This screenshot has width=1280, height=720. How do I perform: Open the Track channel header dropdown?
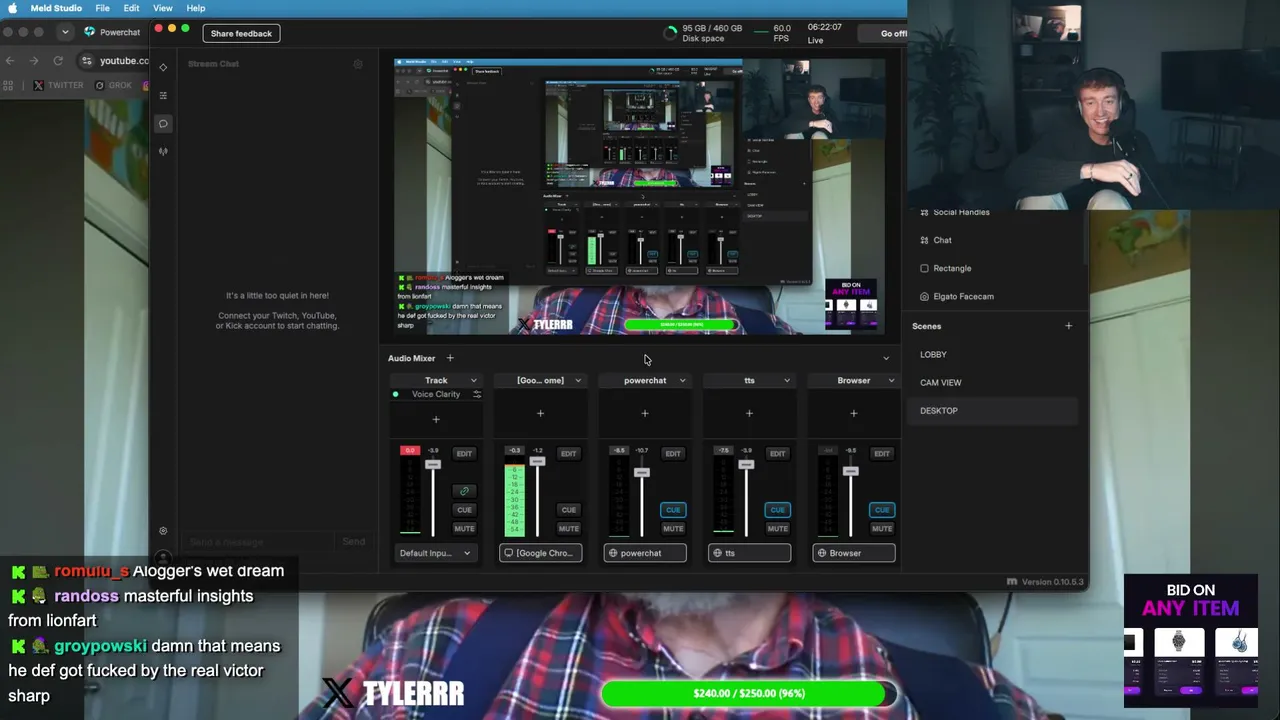tap(474, 381)
